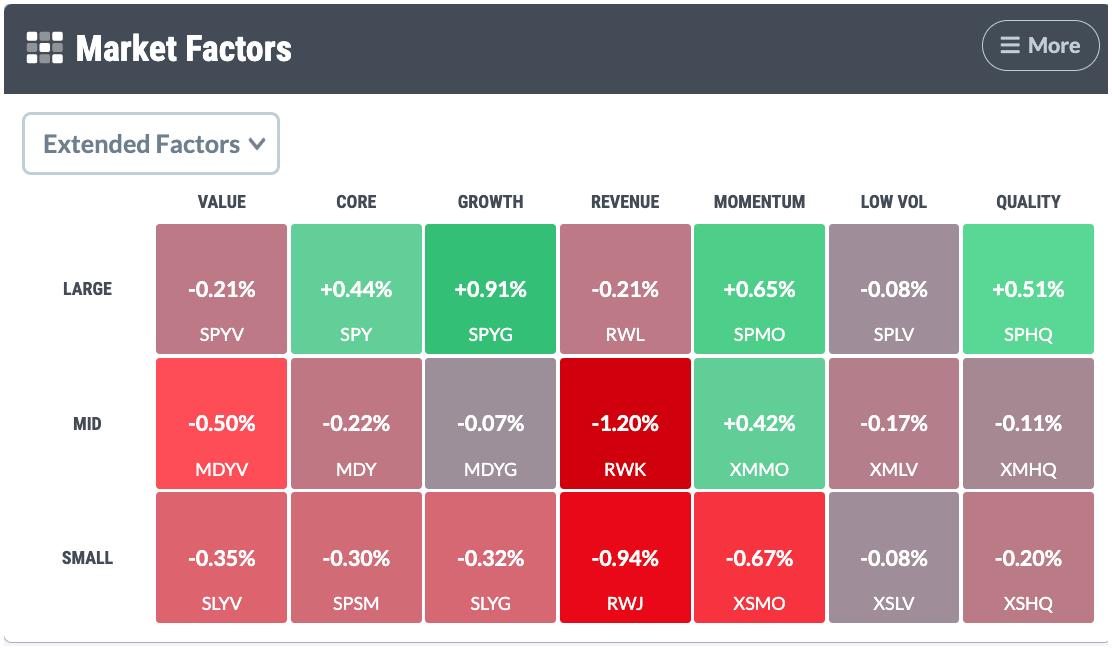Click the Extended Factors chevron arrow
The image size is (1112, 650).
[x=257, y=144]
